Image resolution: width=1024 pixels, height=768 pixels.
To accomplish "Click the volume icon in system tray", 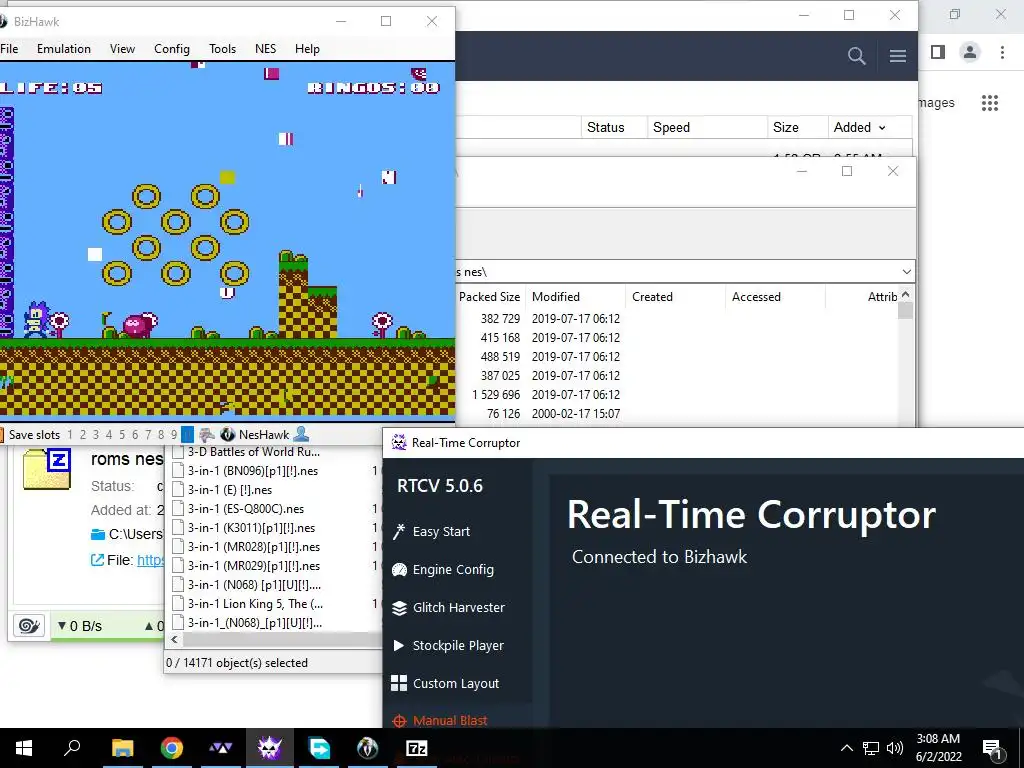I will point(895,748).
